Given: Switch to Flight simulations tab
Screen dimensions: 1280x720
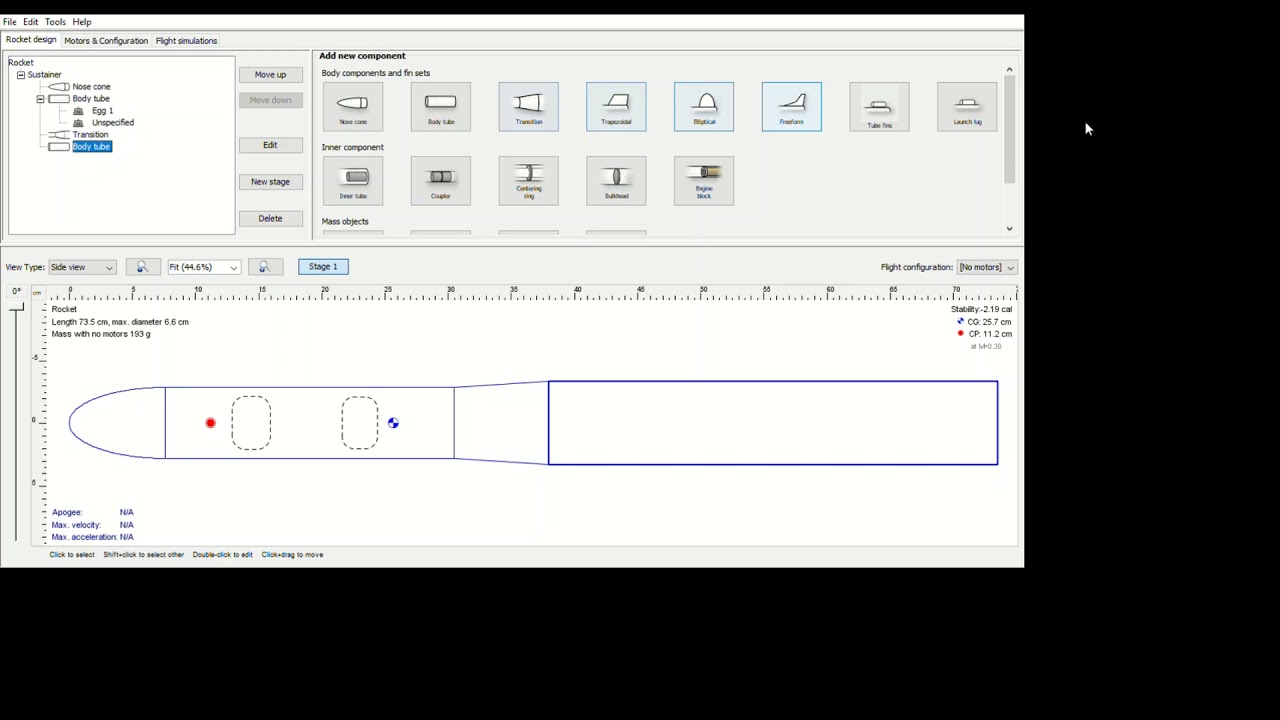Looking at the screenshot, I should point(186,41).
